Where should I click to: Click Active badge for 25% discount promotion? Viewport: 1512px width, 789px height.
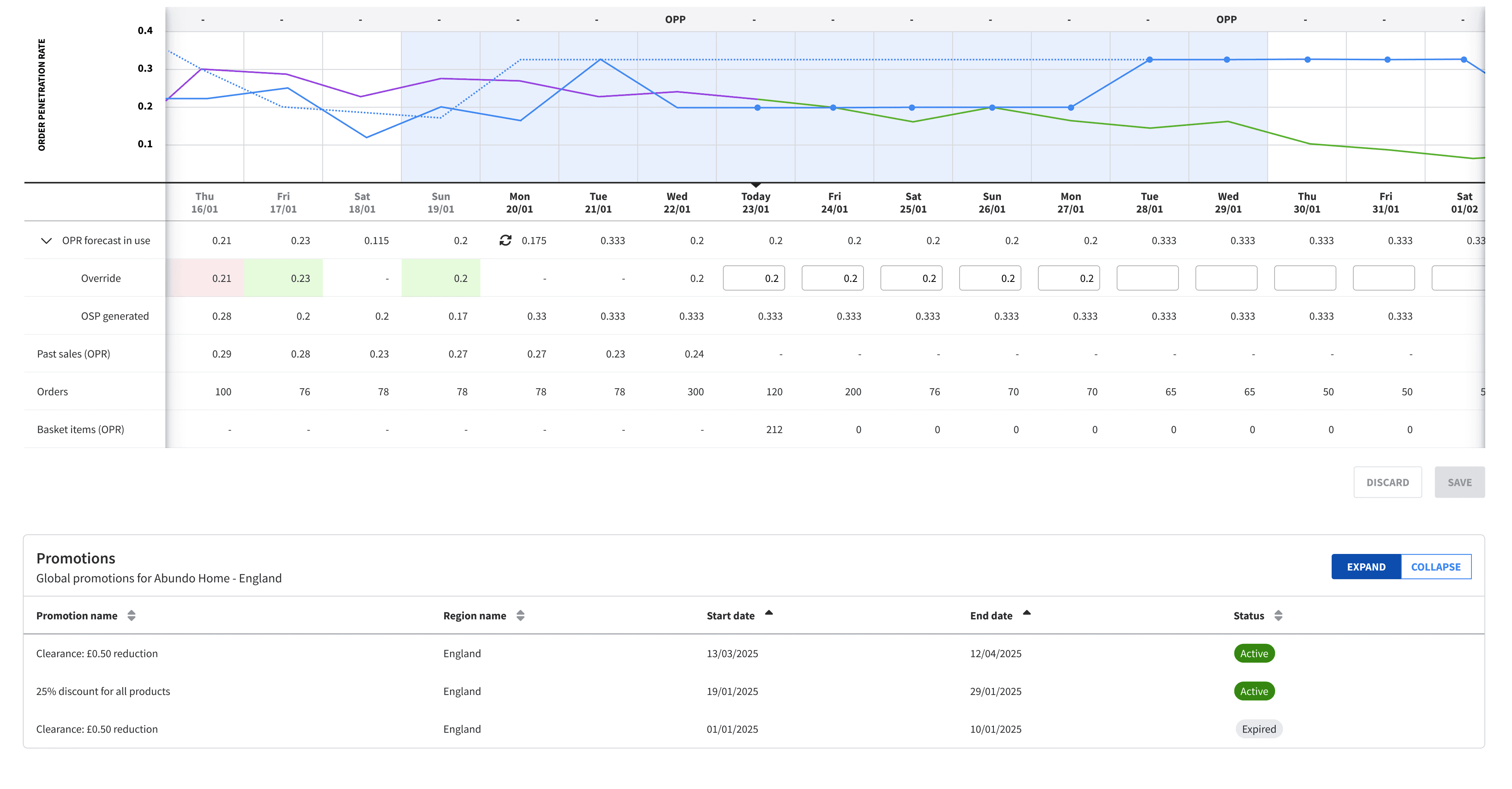[1254, 691]
